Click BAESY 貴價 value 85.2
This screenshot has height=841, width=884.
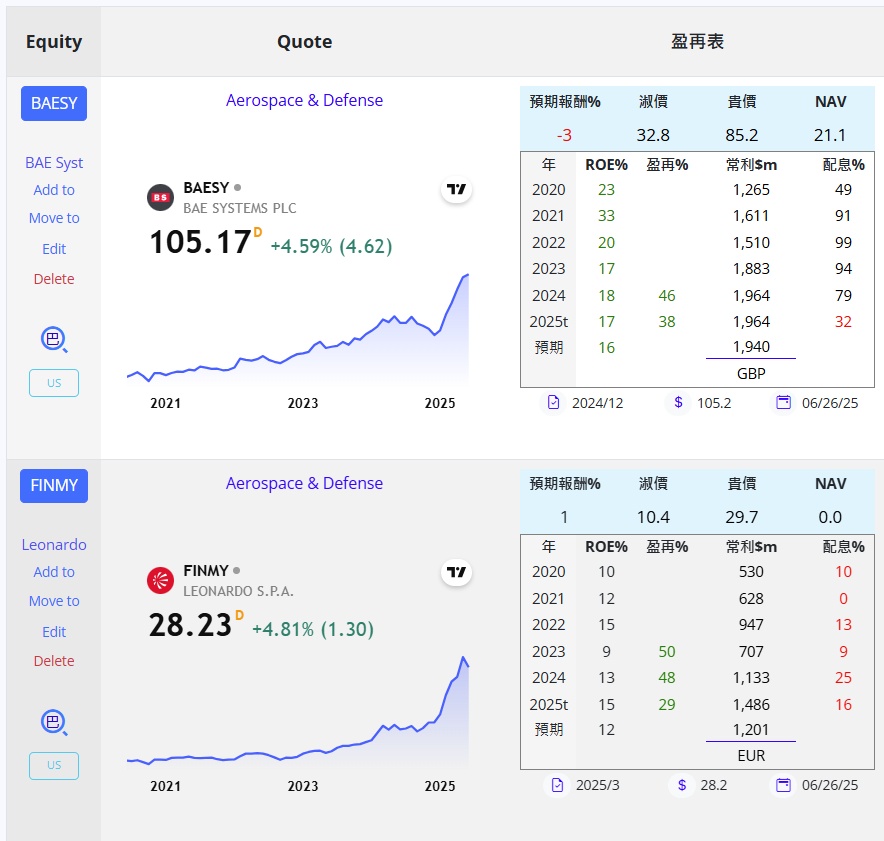(x=742, y=135)
